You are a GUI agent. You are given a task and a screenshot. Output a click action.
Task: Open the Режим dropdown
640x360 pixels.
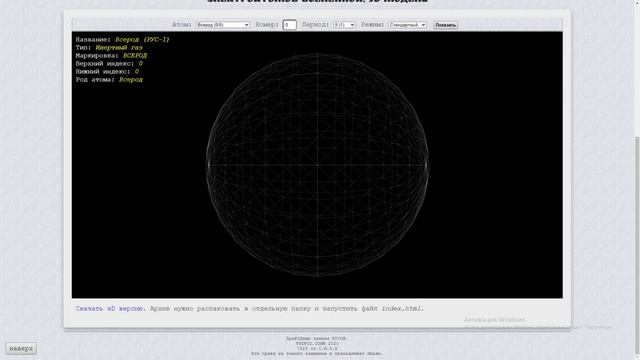(407, 25)
